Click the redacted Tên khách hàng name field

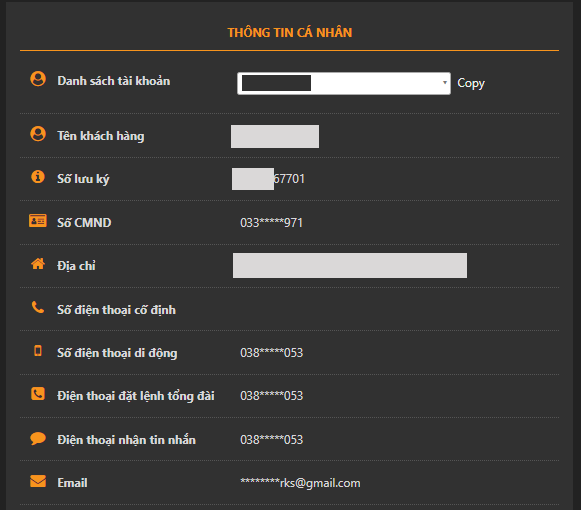point(275,136)
